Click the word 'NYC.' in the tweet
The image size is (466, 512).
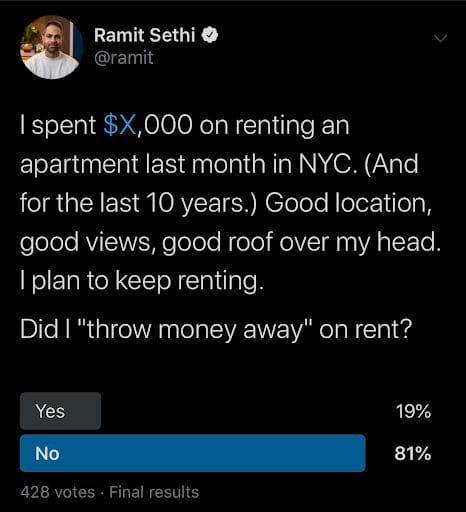[x=329, y=164]
